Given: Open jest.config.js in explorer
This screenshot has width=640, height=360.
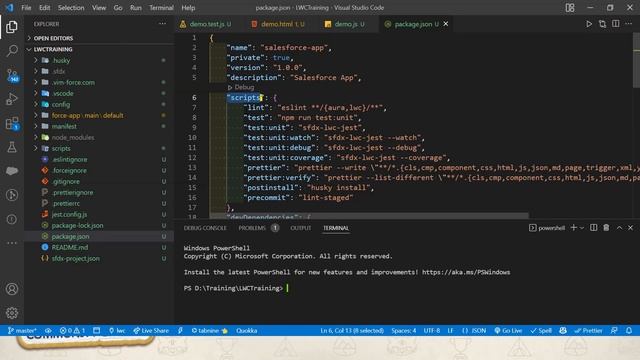Looking at the screenshot, I should pyautogui.click(x=69, y=214).
